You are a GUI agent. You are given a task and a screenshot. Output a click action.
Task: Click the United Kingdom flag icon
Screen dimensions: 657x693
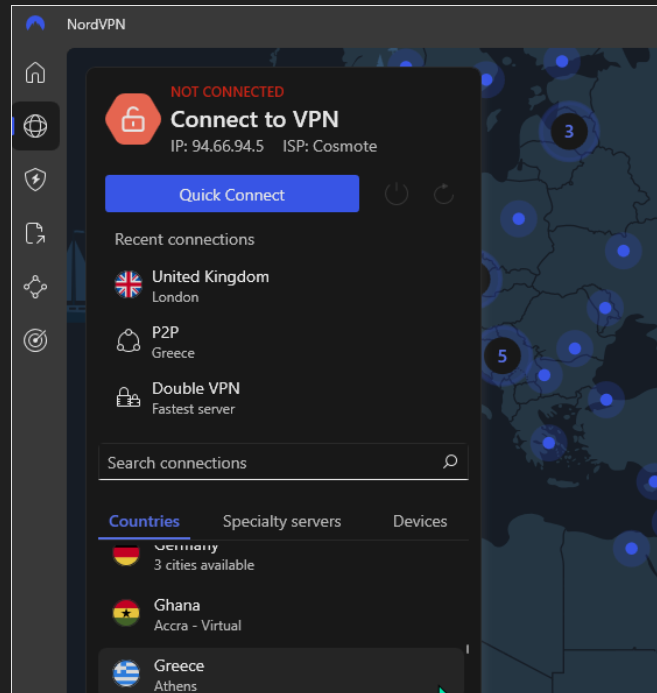pyautogui.click(x=128, y=284)
